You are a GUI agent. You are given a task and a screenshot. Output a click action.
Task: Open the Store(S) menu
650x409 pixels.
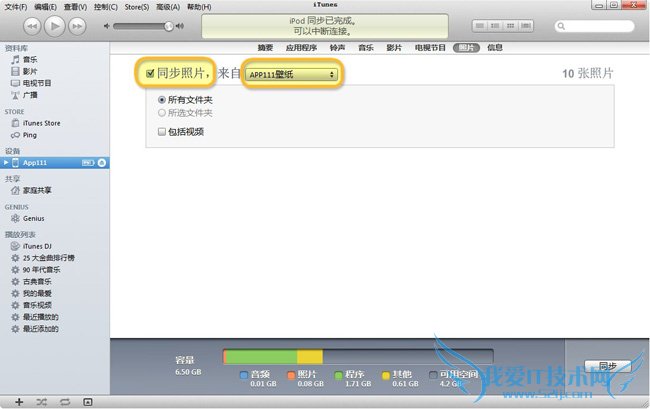coord(137,7)
